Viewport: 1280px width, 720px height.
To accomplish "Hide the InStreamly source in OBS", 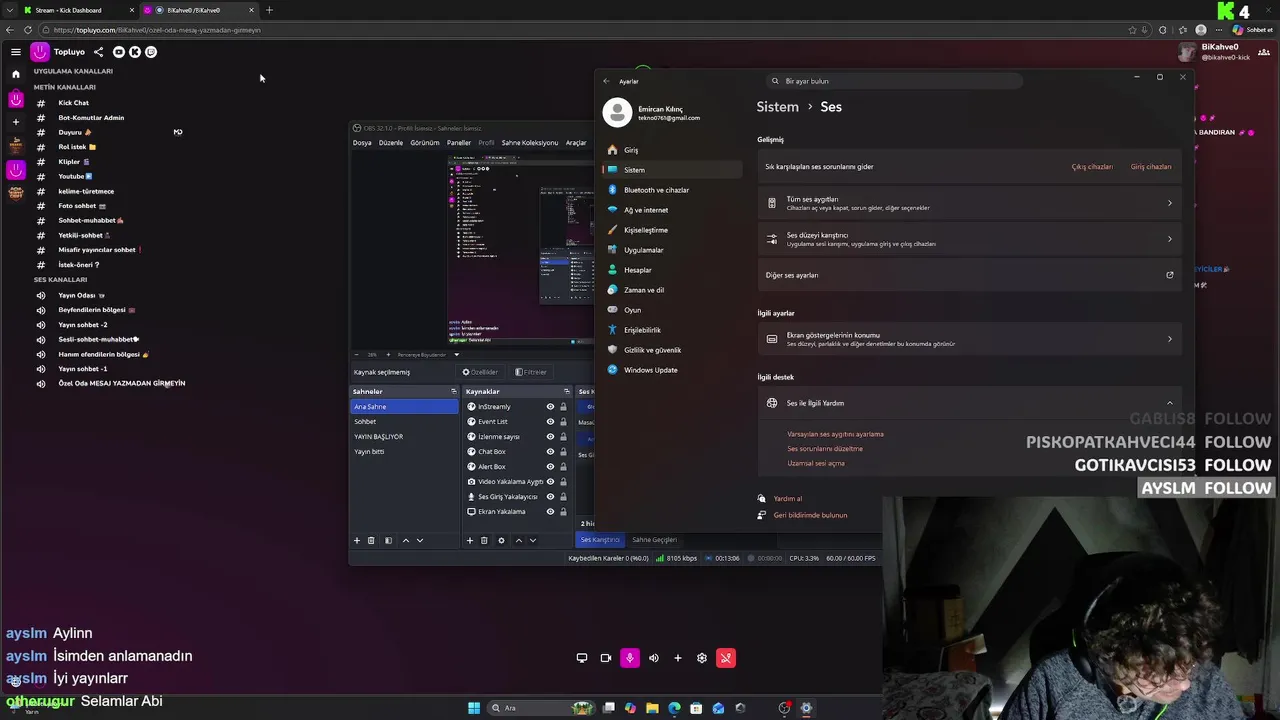I will 550,407.
